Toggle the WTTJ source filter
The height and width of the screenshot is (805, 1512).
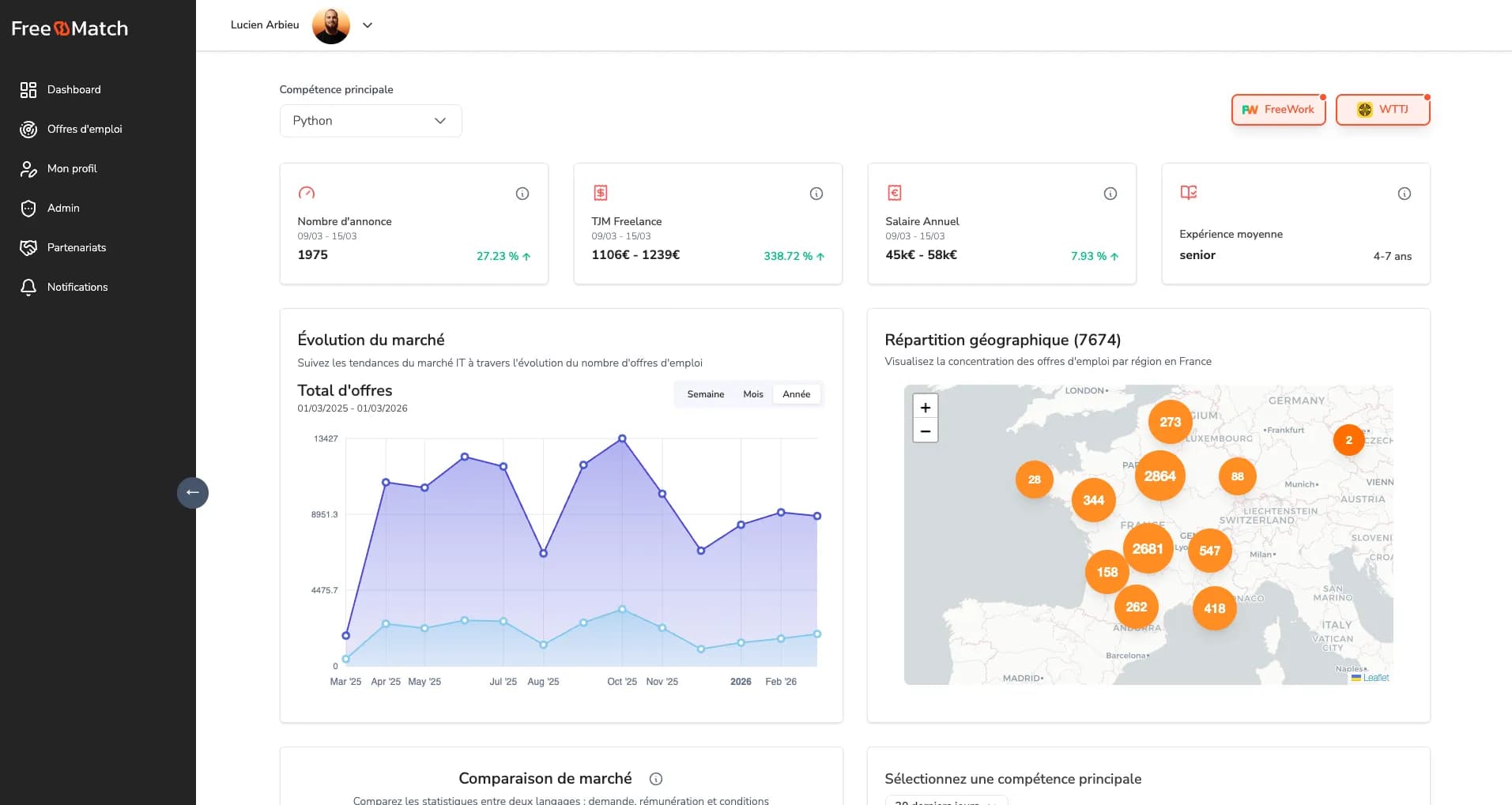(x=1382, y=110)
